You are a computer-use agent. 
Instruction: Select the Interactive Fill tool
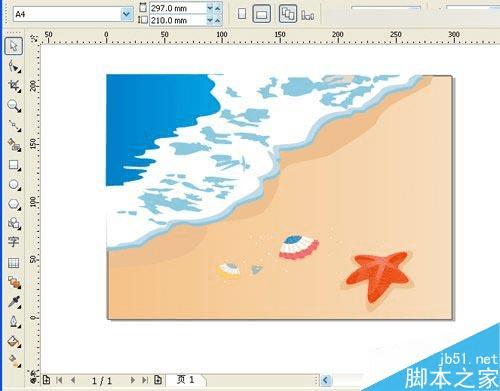tap(14, 361)
